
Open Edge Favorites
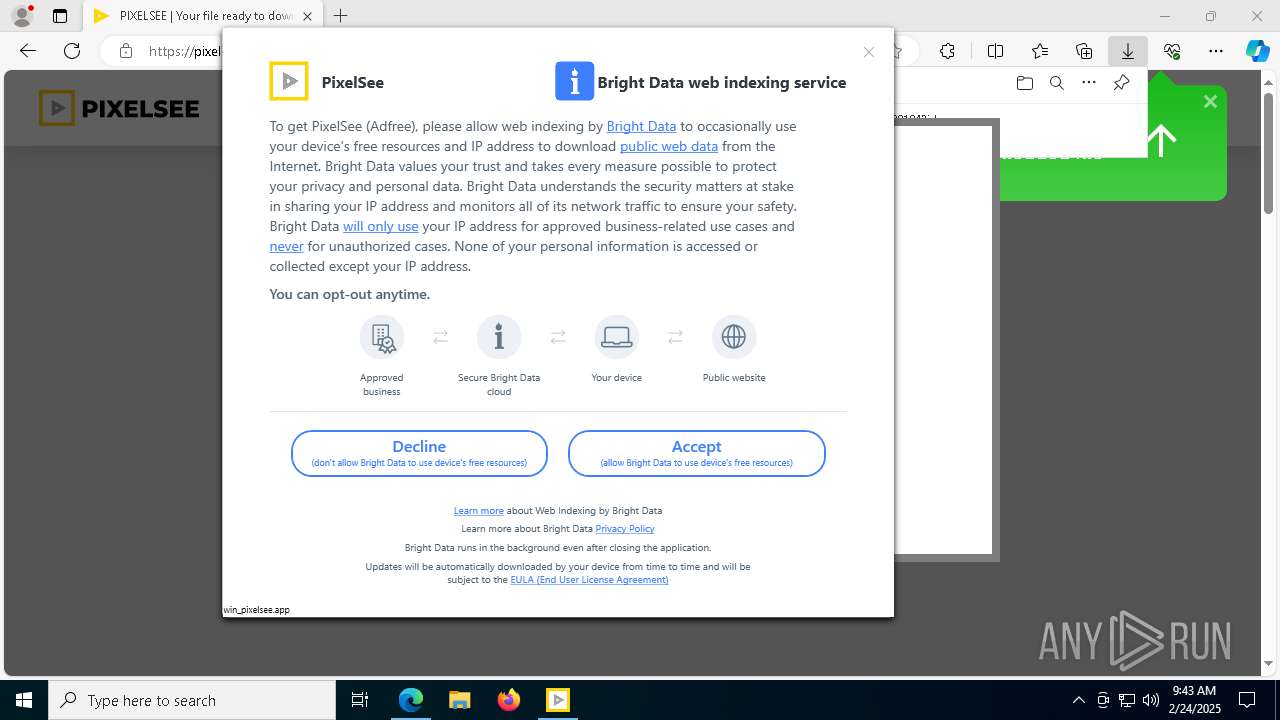click(x=1040, y=51)
